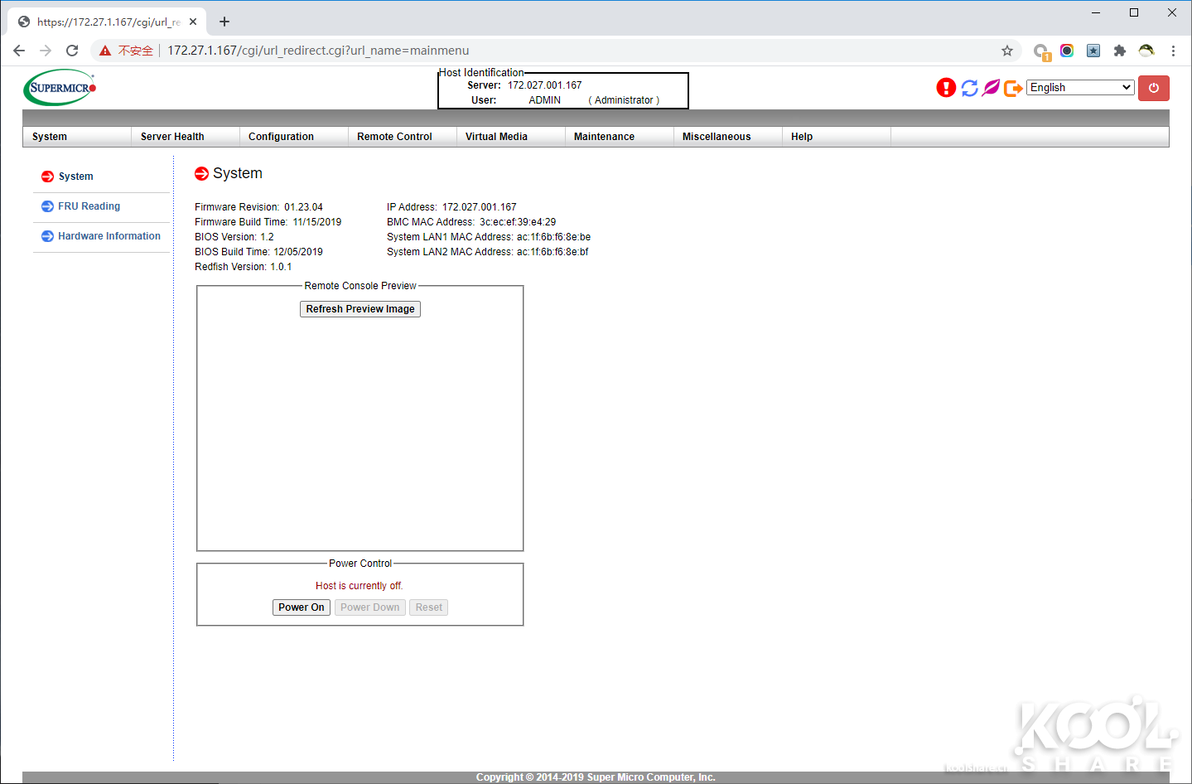Click 'Host is currently off.' status text
1192x784 pixels.
tap(360, 586)
